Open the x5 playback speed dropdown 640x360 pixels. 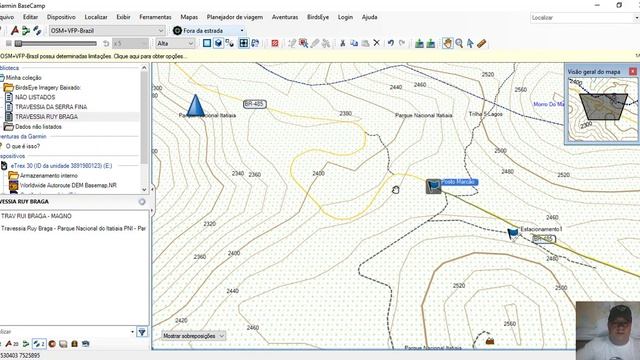[x=130, y=43]
